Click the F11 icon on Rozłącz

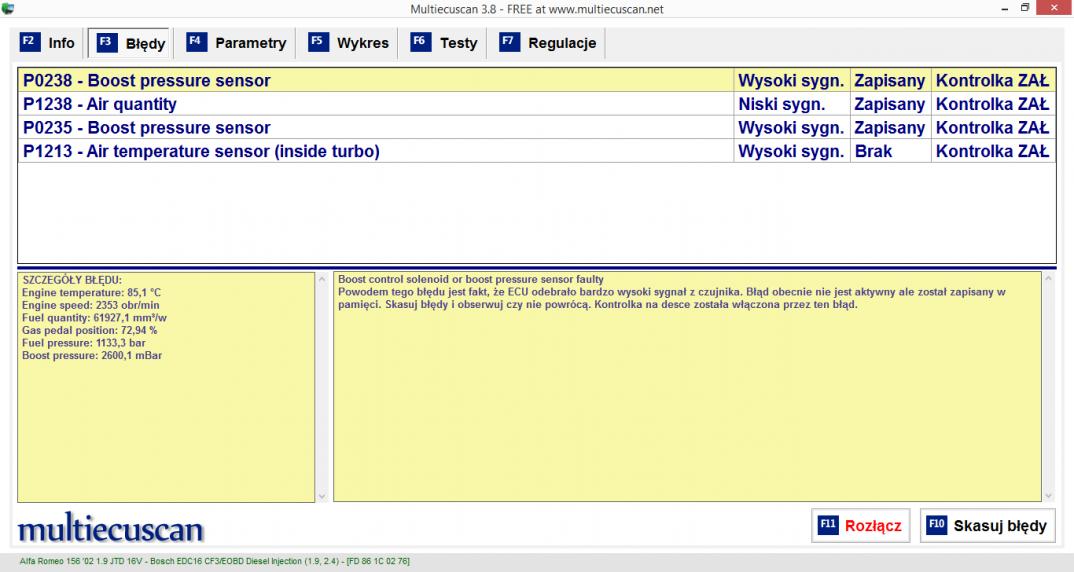click(828, 525)
